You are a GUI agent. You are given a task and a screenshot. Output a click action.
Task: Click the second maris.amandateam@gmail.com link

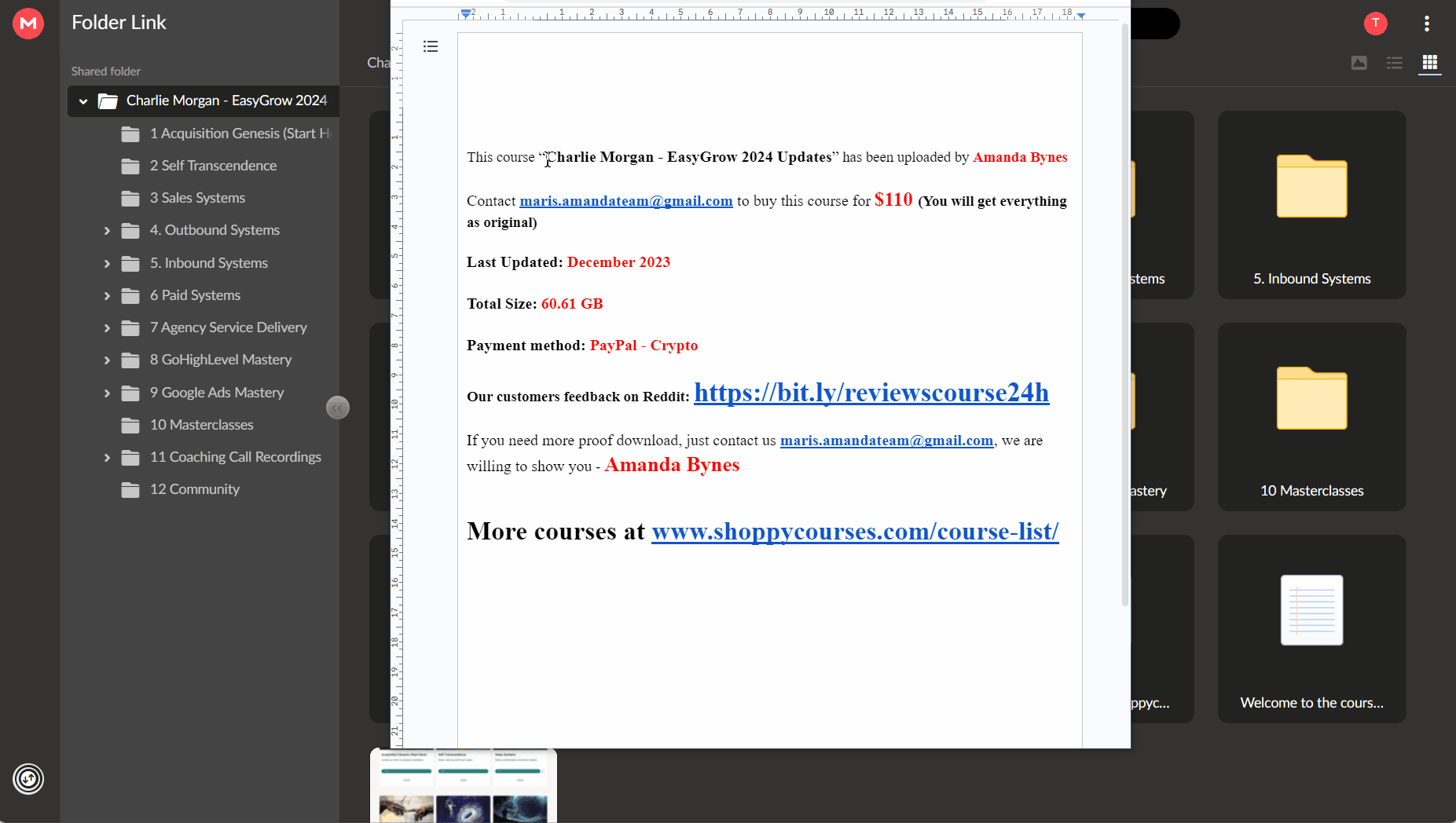pos(886,441)
